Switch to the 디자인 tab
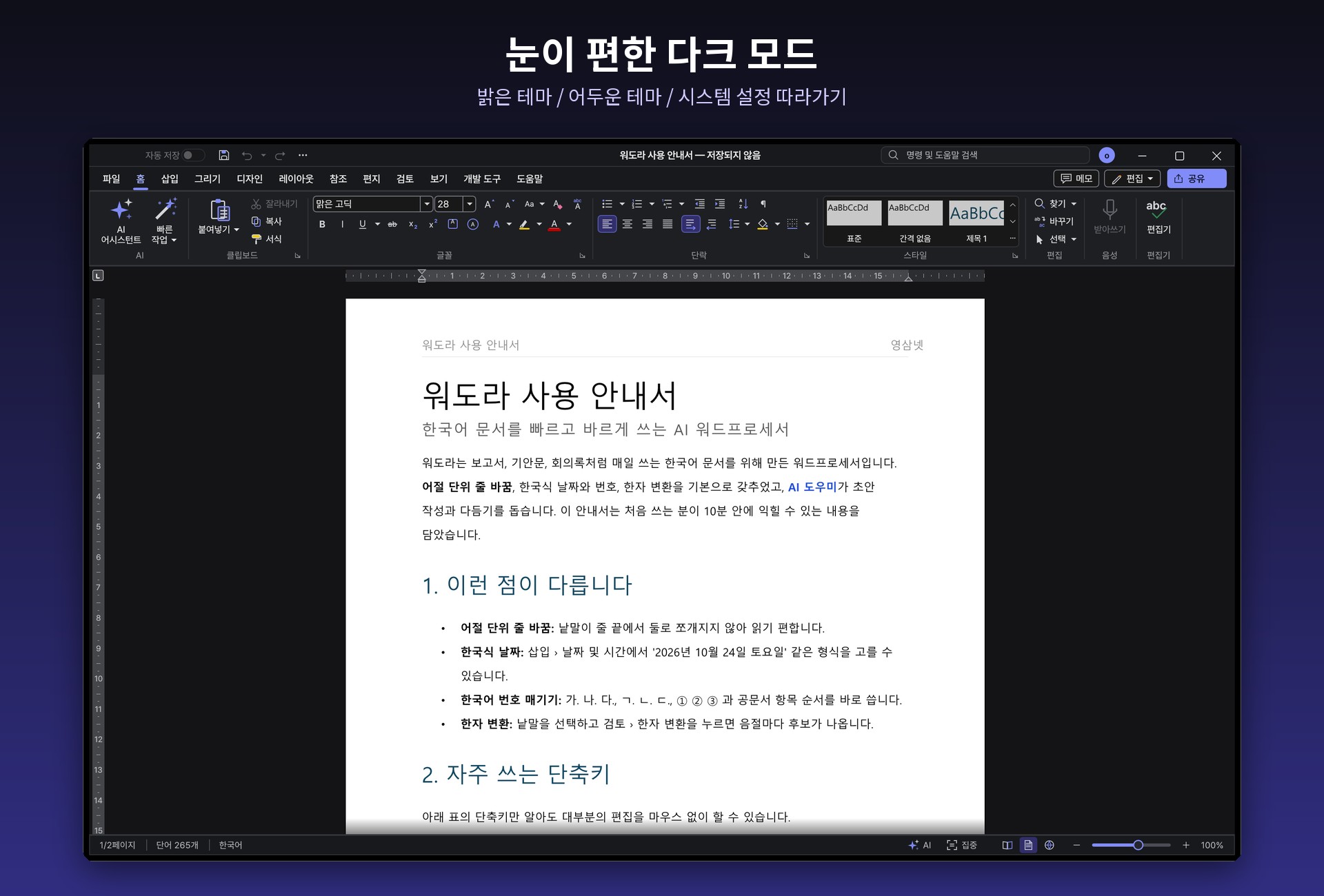This screenshot has width=1324, height=896. coord(250,179)
